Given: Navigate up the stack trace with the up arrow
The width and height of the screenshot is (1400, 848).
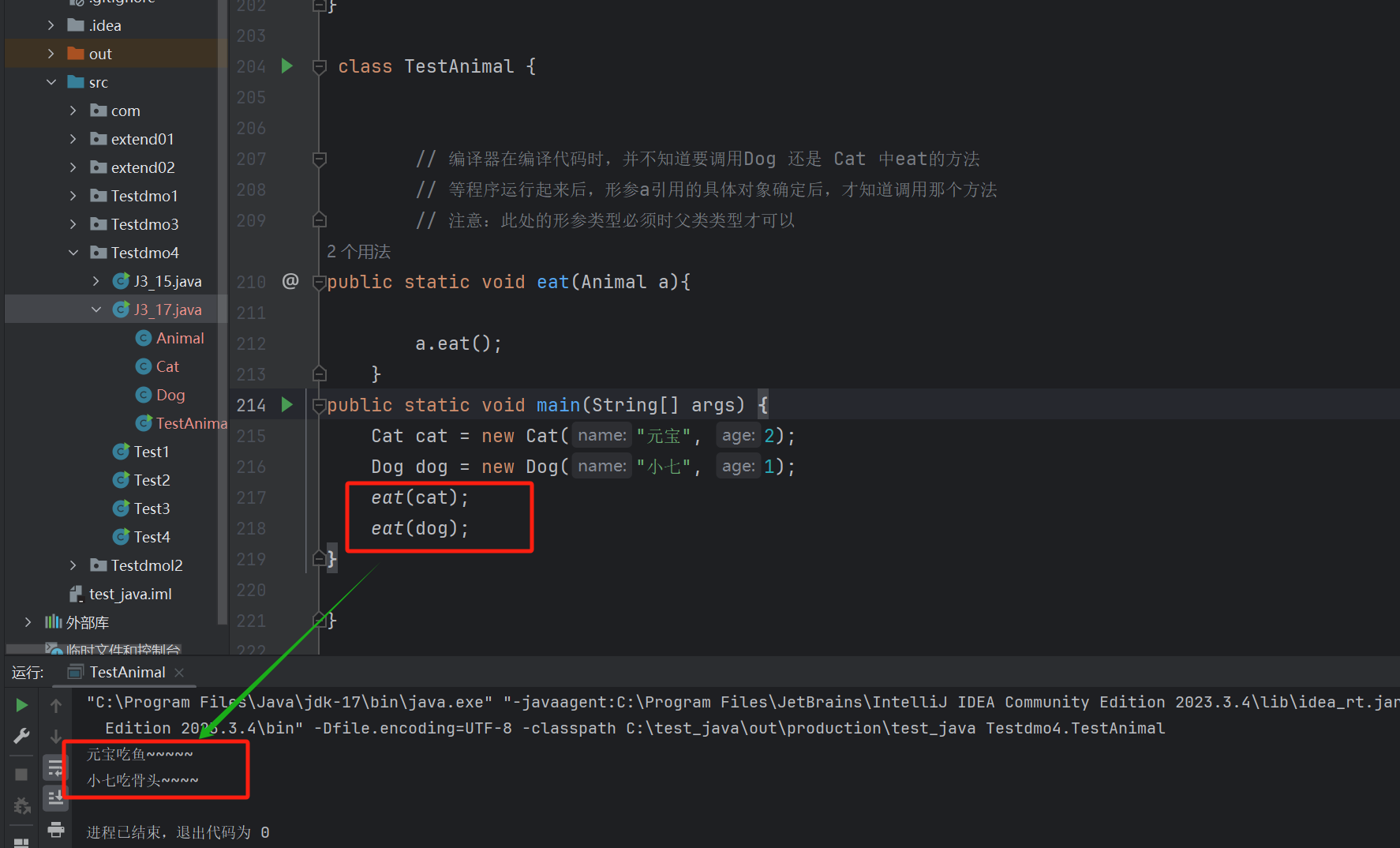Looking at the screenshot, I should 56,705.
